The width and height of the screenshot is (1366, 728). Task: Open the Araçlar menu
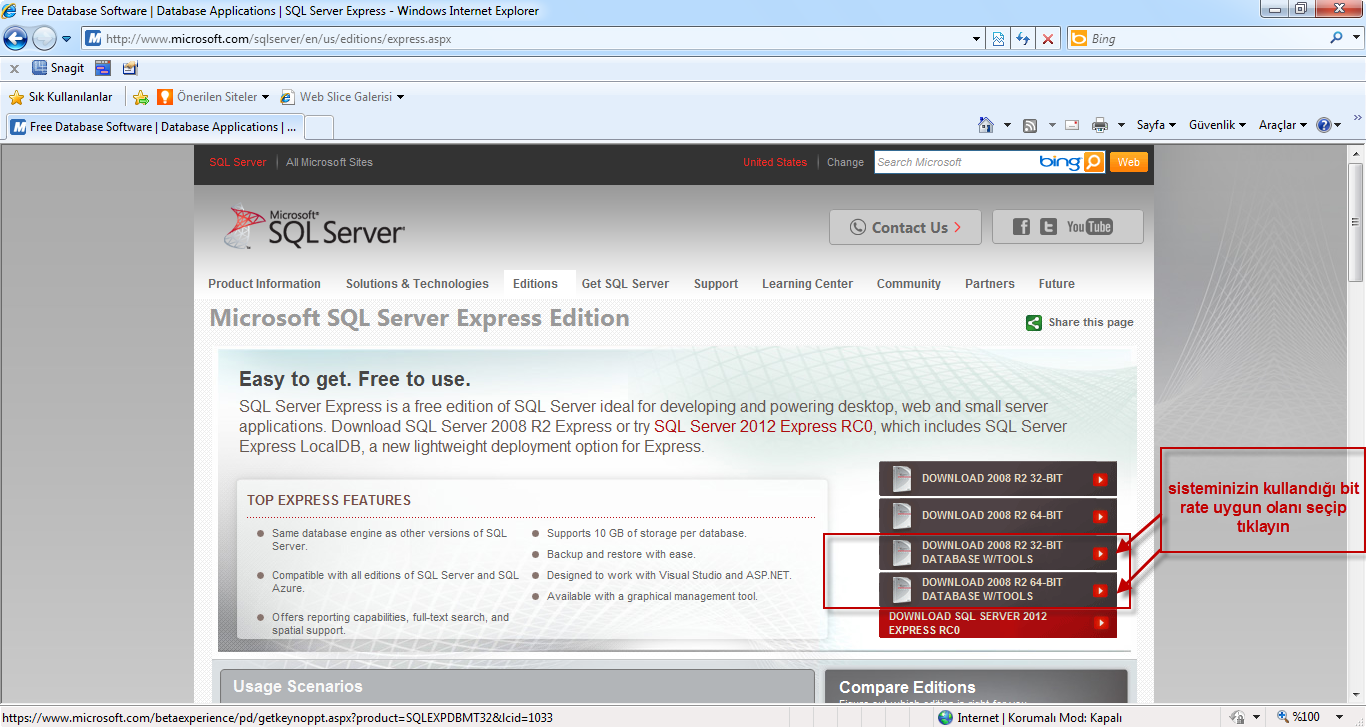click(x=1283, y=125)
